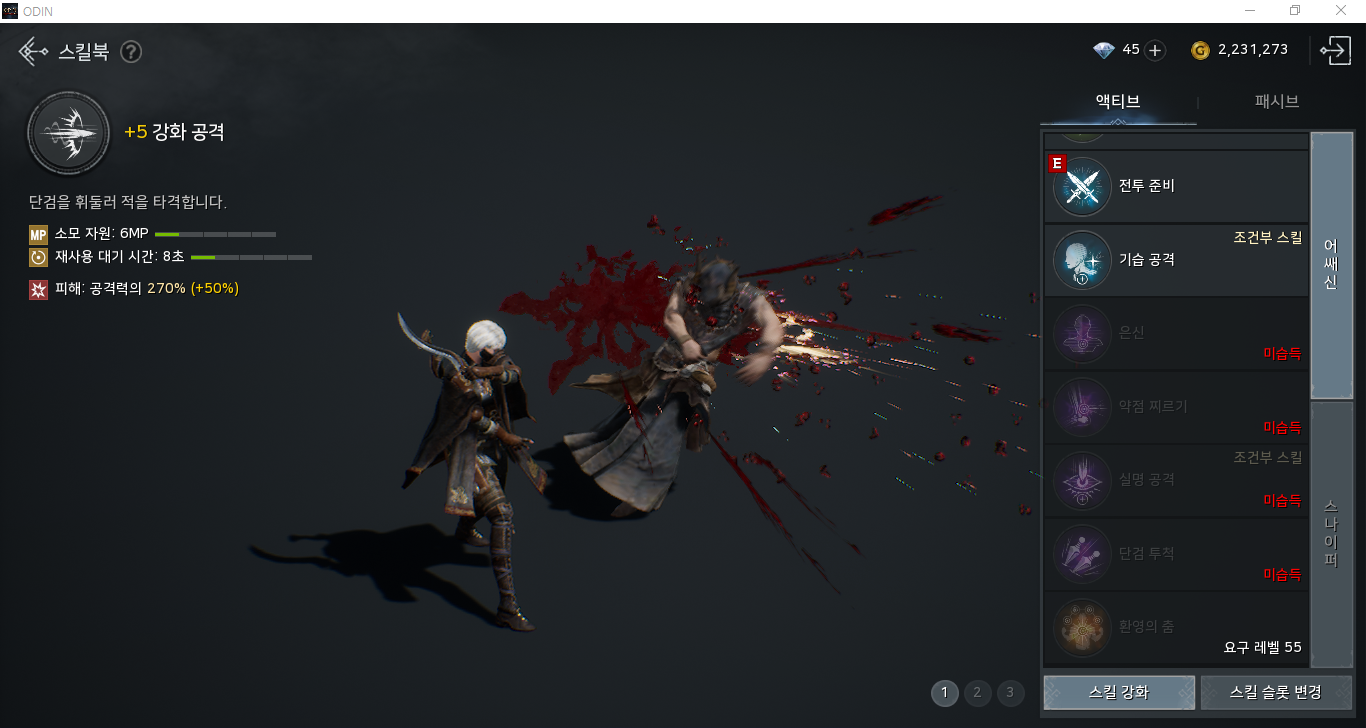Exit the skill book via the door icon
Viewport: 1366px width, 728px height.
point(1335,50)
